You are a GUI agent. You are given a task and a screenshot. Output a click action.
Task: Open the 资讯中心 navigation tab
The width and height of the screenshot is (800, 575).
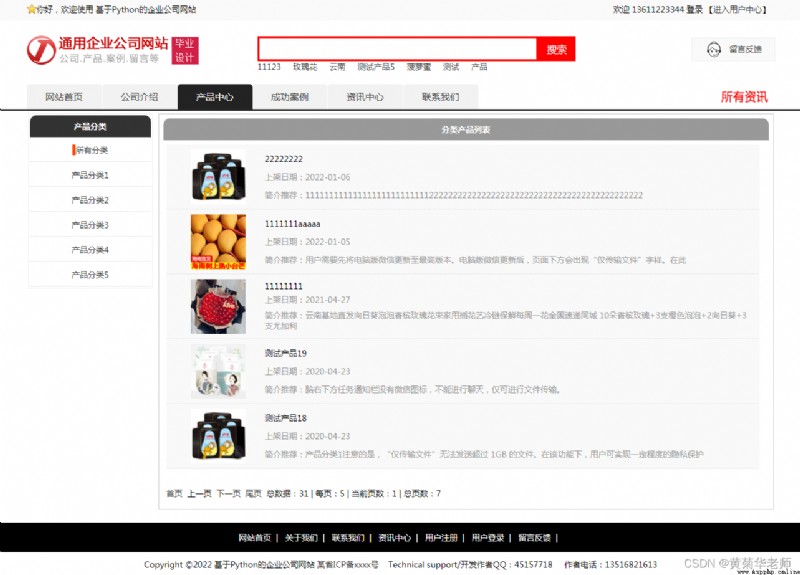click(x=365, y=96)
